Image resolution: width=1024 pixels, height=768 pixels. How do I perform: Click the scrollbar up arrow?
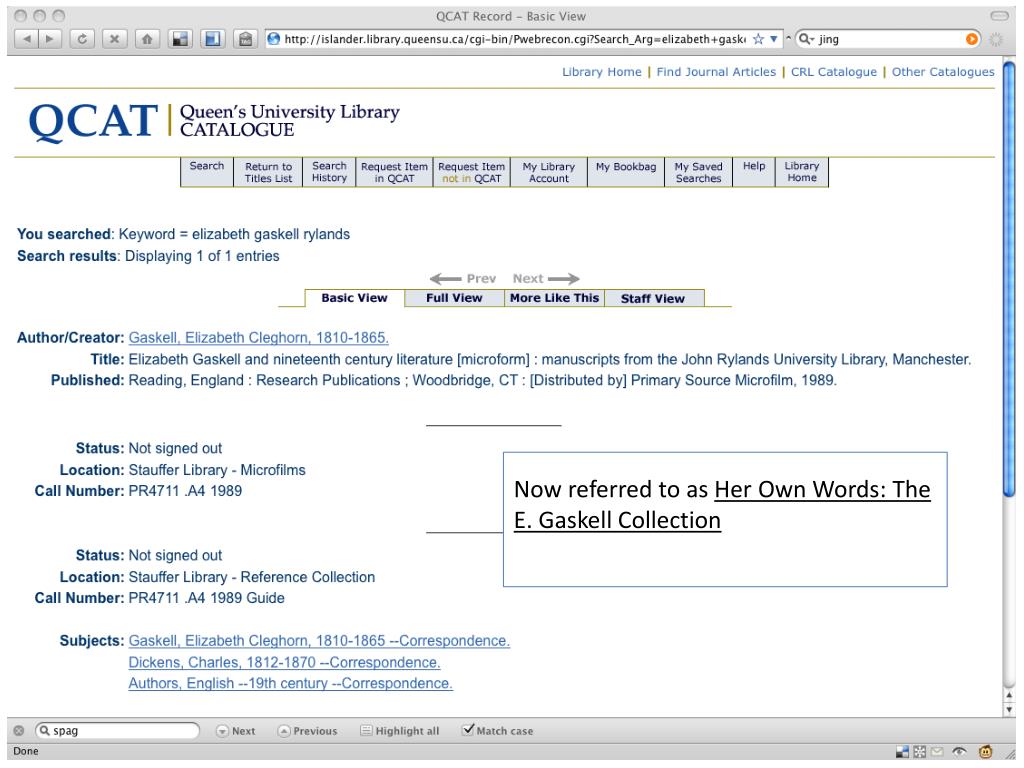point(1010,696)
